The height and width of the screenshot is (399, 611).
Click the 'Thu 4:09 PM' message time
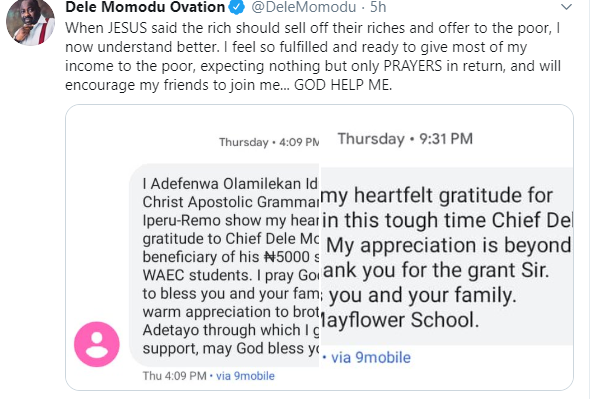pyautogui.click(x=174, y=376)
